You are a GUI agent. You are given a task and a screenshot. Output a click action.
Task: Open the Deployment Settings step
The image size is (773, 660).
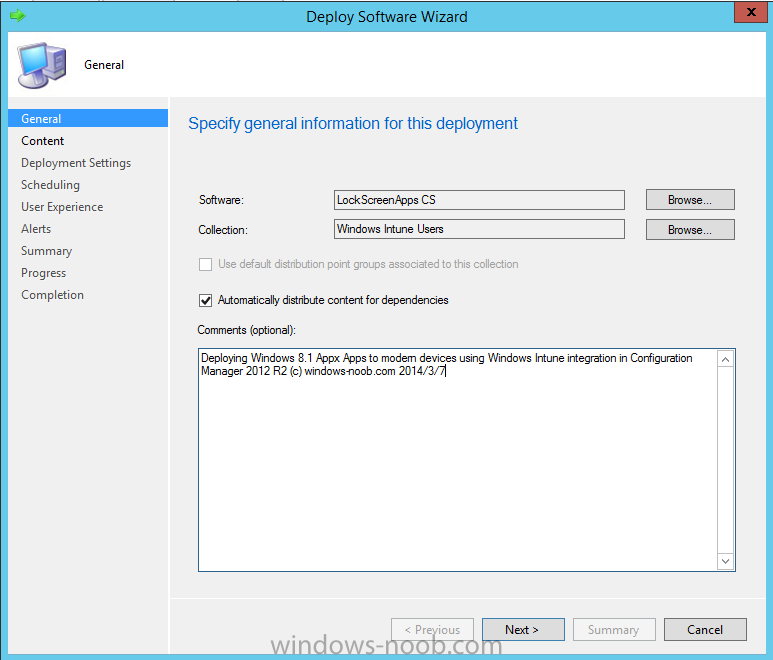pyautogui.click(x=76, y=163)
